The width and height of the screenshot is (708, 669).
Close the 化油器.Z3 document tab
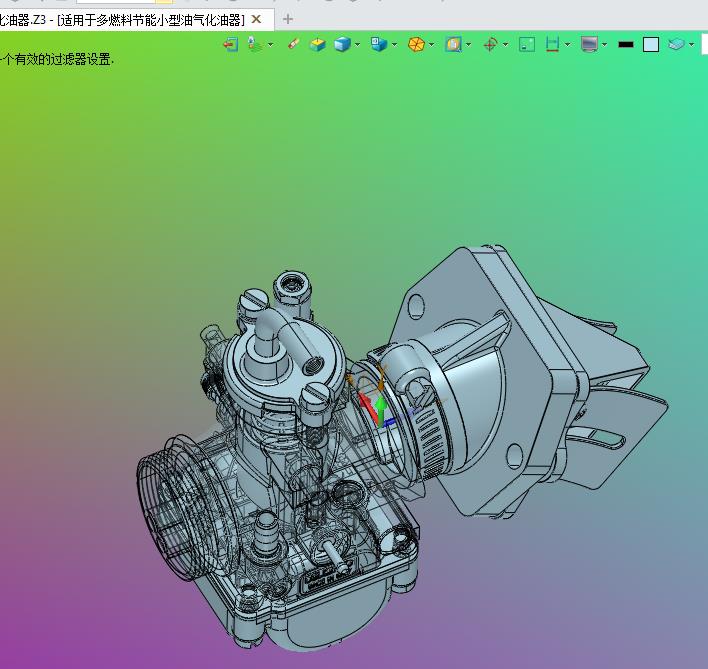256,19
